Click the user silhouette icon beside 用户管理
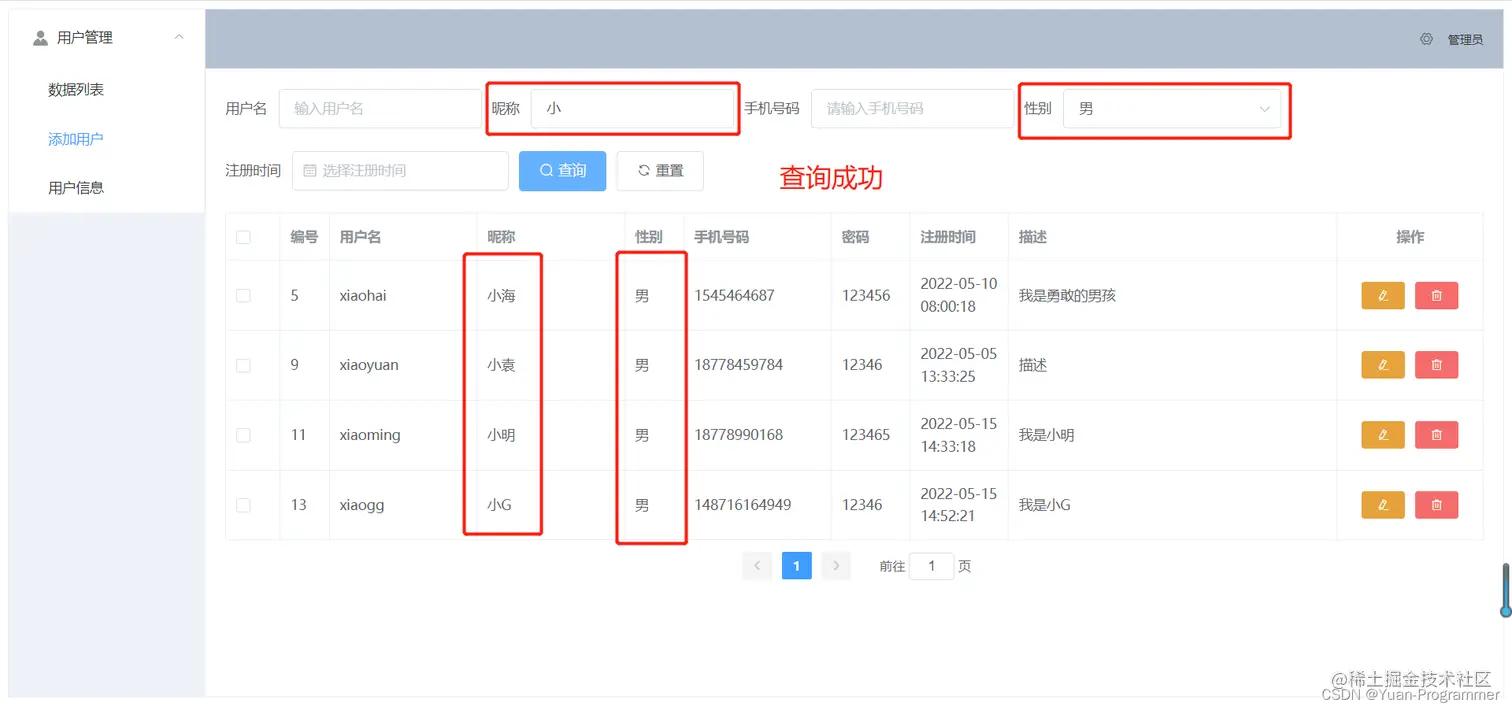1512x710 pixels. click(39, 37)
